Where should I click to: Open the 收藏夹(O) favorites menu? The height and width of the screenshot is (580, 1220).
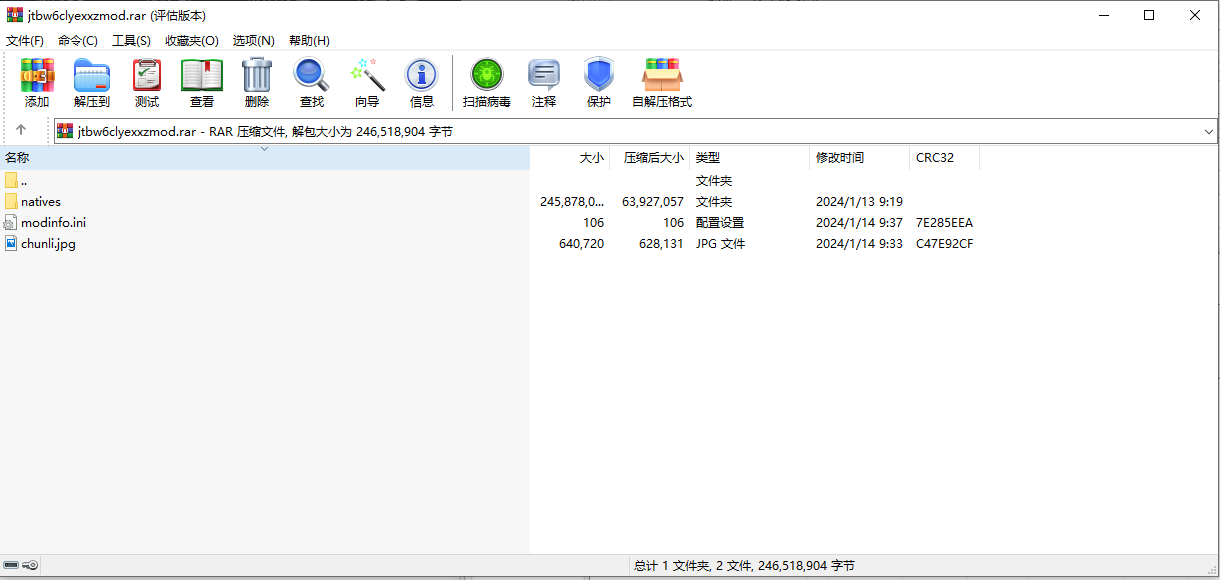(x=192, y=40)
